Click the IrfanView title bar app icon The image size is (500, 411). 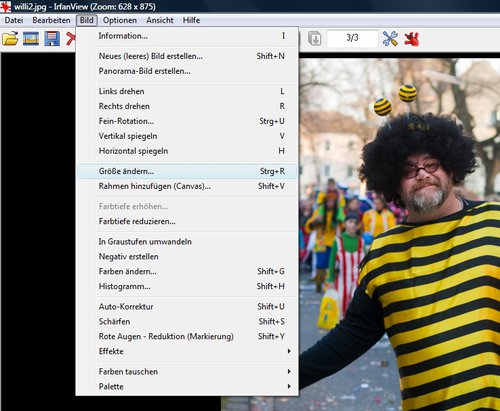click(x=6, y=7)
